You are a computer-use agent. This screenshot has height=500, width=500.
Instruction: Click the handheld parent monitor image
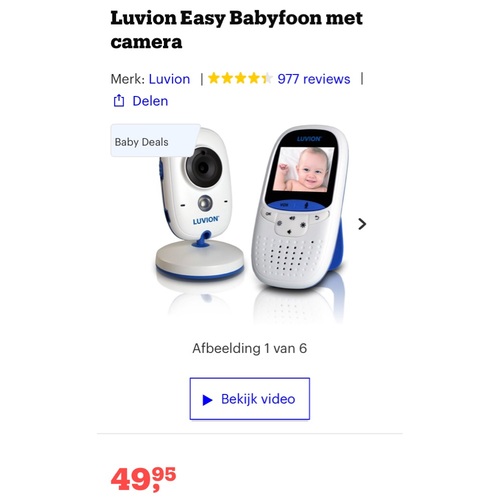point(298,207)
